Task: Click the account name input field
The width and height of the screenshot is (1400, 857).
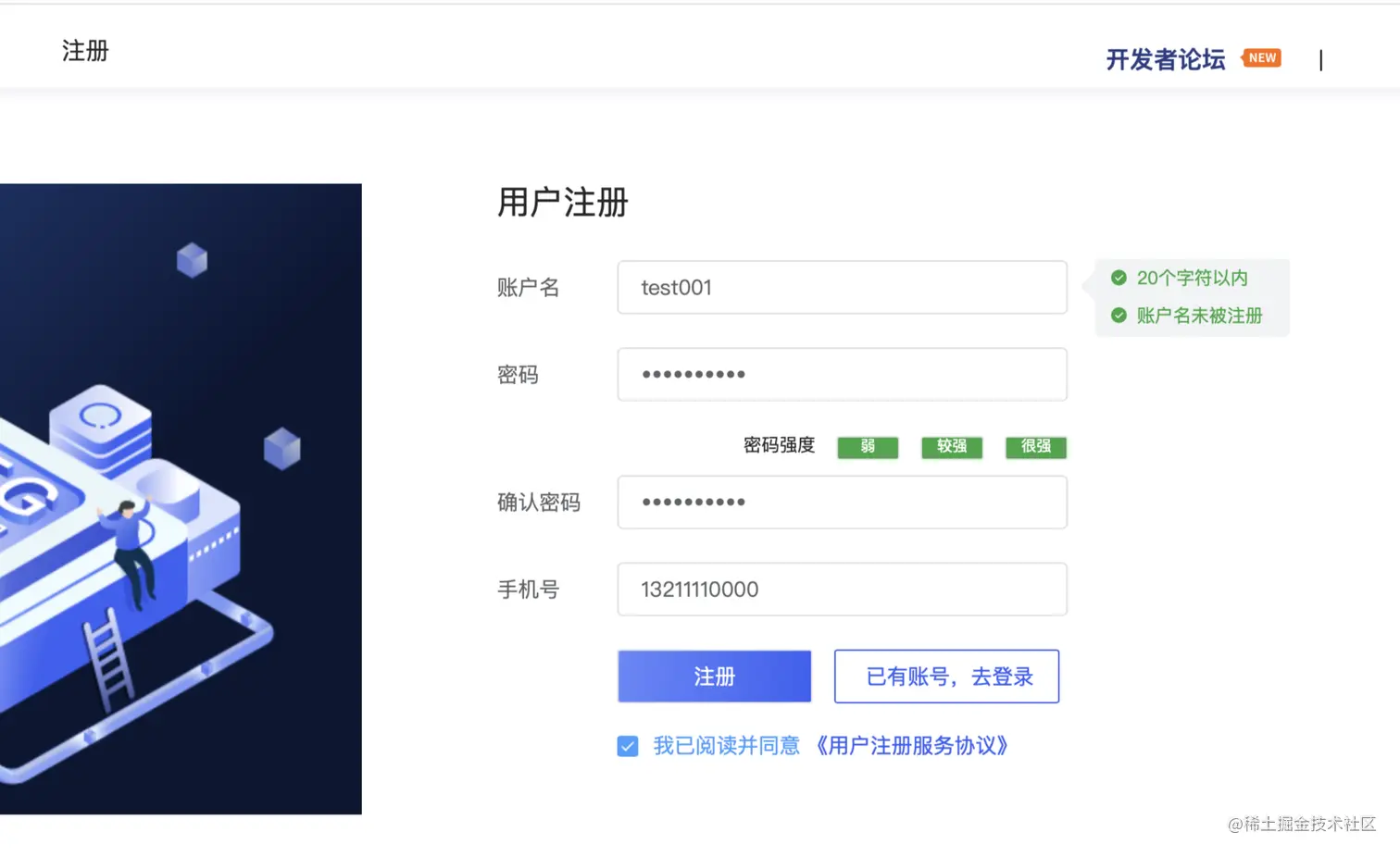Action: [842, 287]
